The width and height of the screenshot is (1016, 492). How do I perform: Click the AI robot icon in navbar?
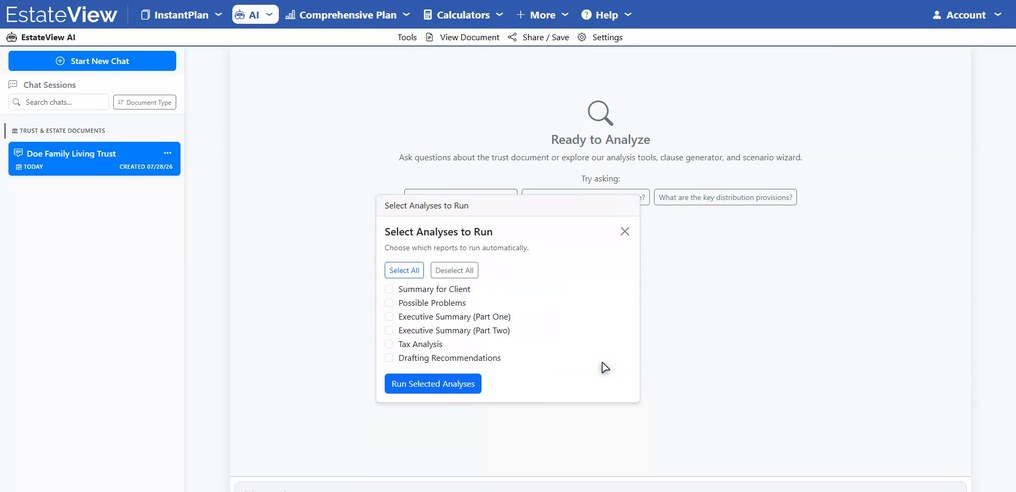240,15
